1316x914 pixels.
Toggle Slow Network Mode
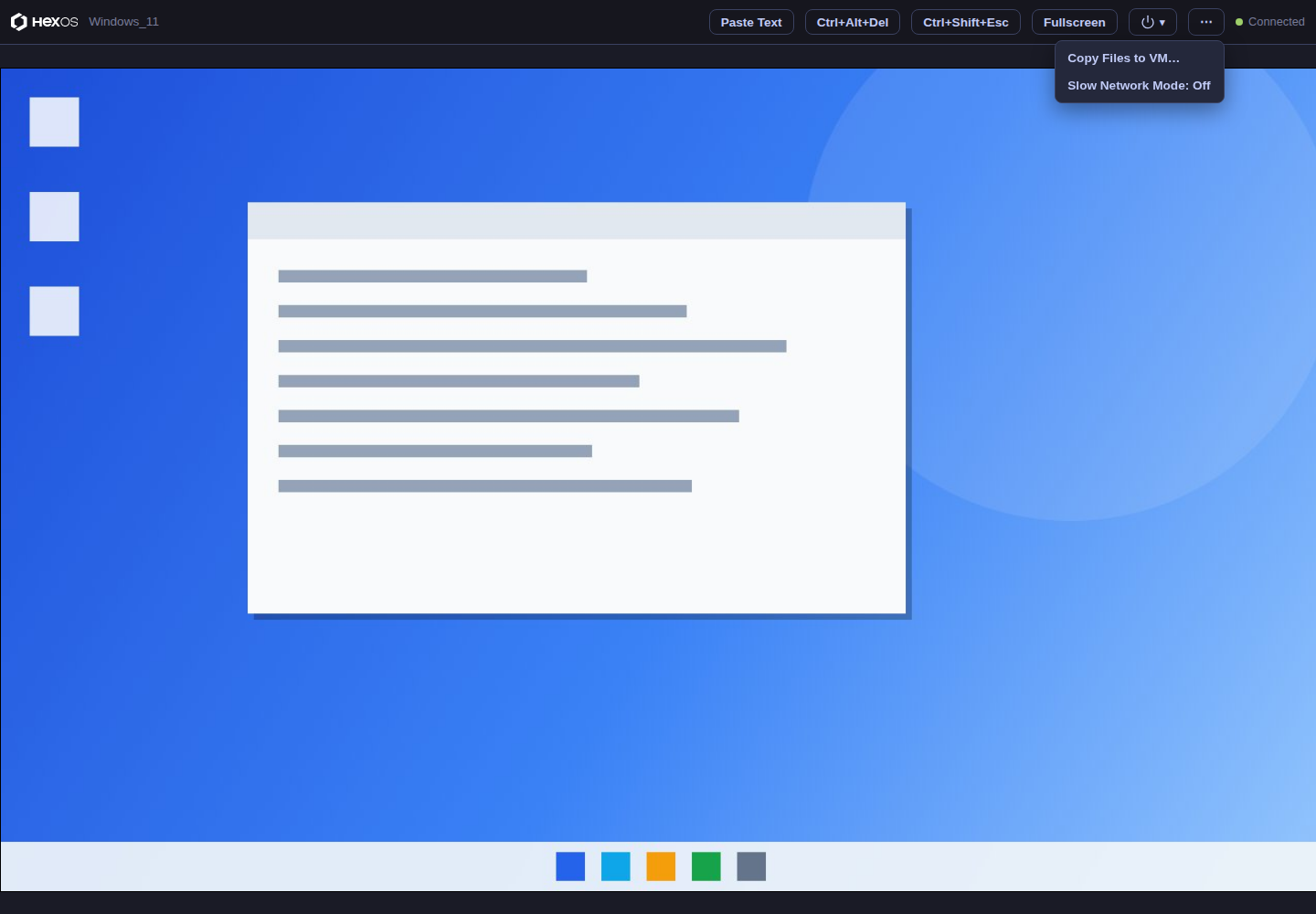tap(1139, 85)
